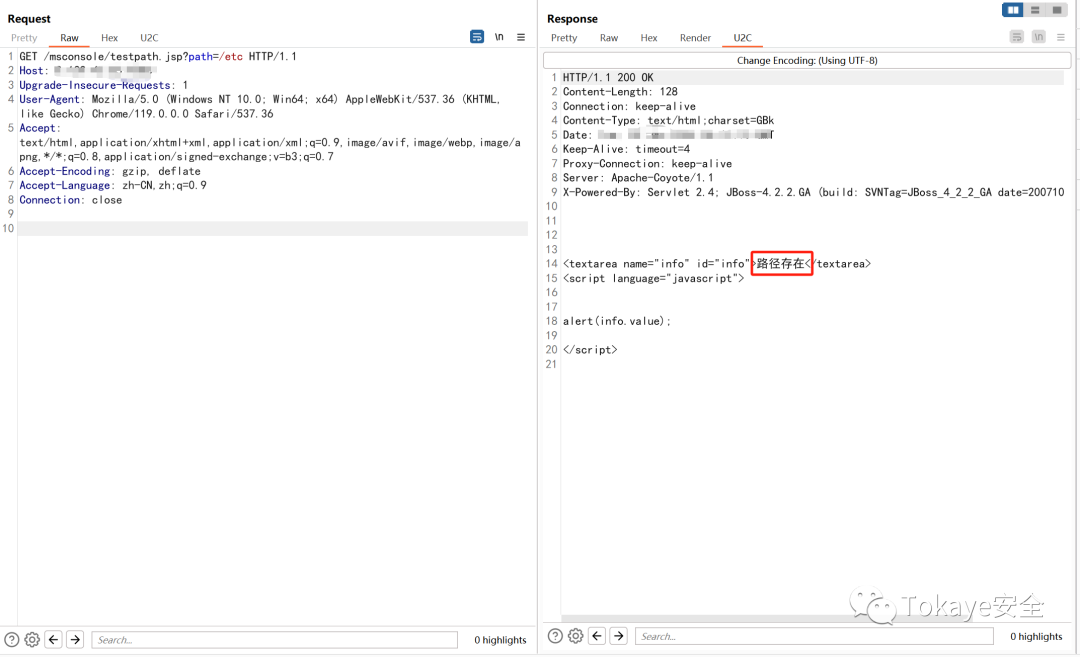The image size is (1080, 657).
Task: Click the Connection: close header
Action: 70,200
